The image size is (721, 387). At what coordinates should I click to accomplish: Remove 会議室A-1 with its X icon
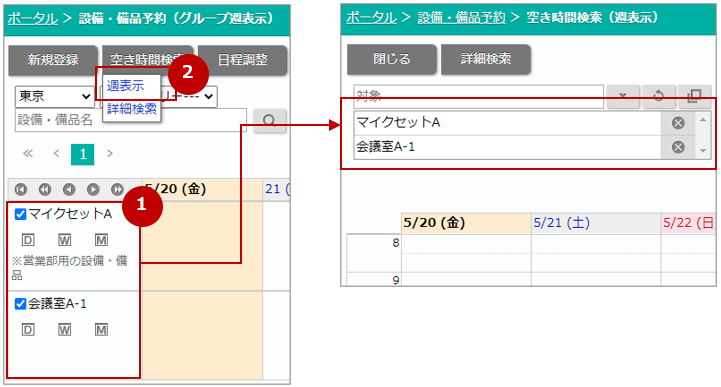point(678,147)
